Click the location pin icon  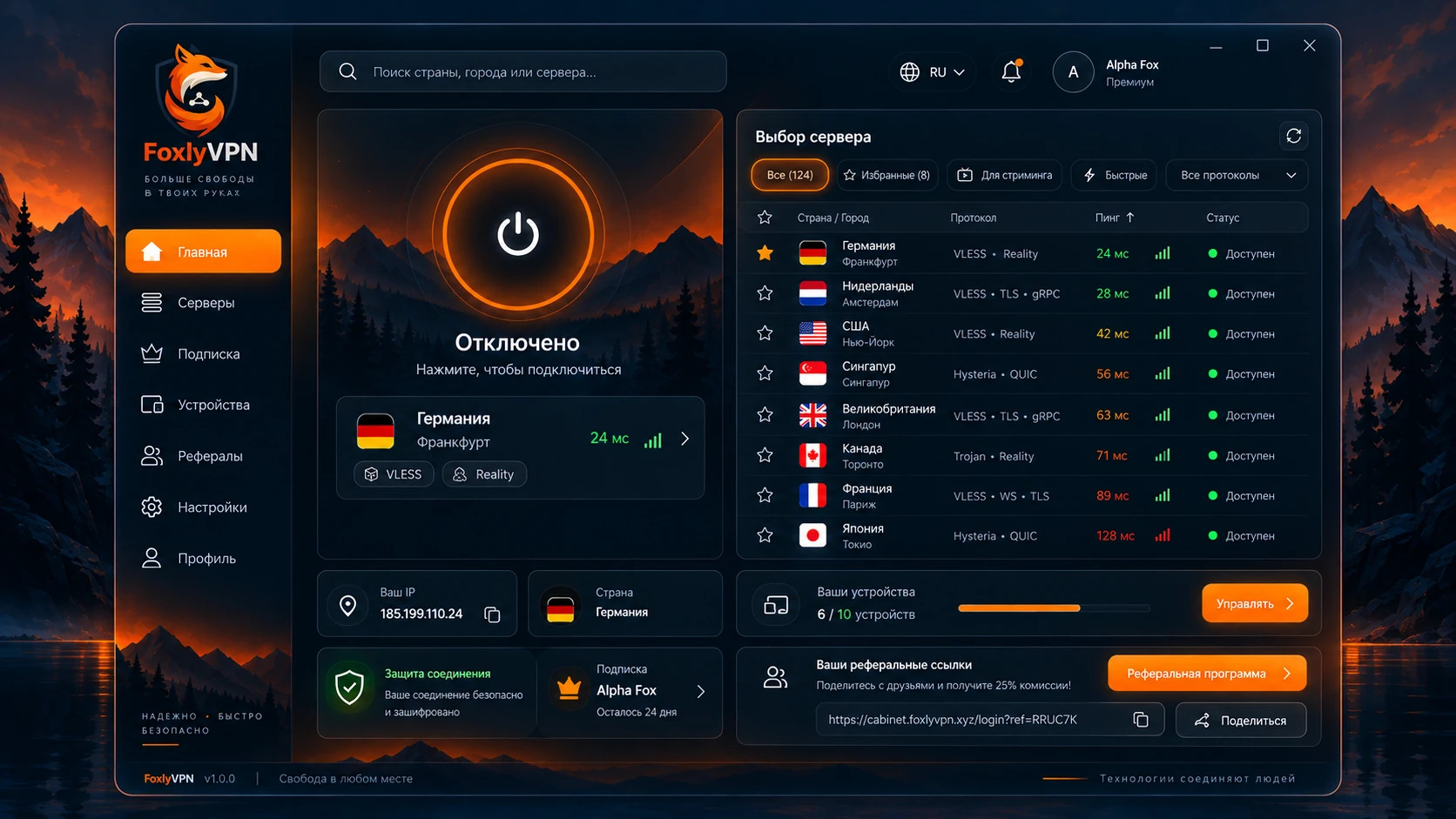pos(347,605)
